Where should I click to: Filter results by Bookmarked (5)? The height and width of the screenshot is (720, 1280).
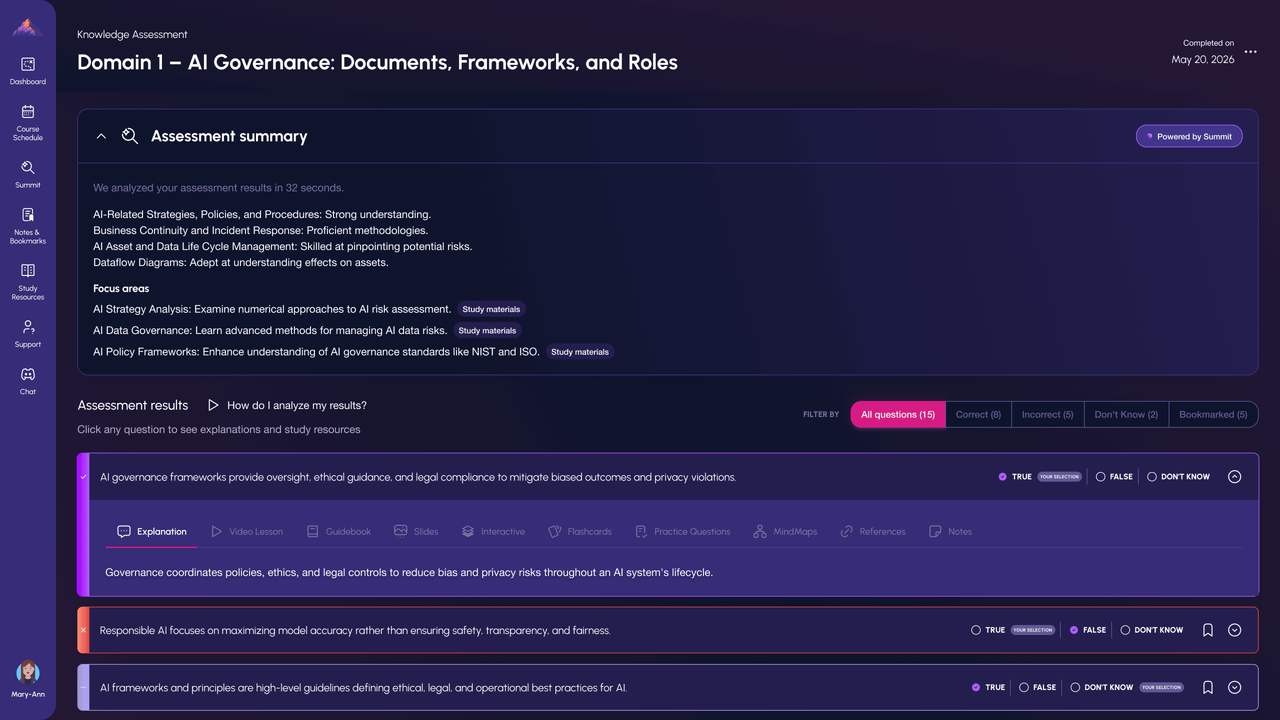1213,414
